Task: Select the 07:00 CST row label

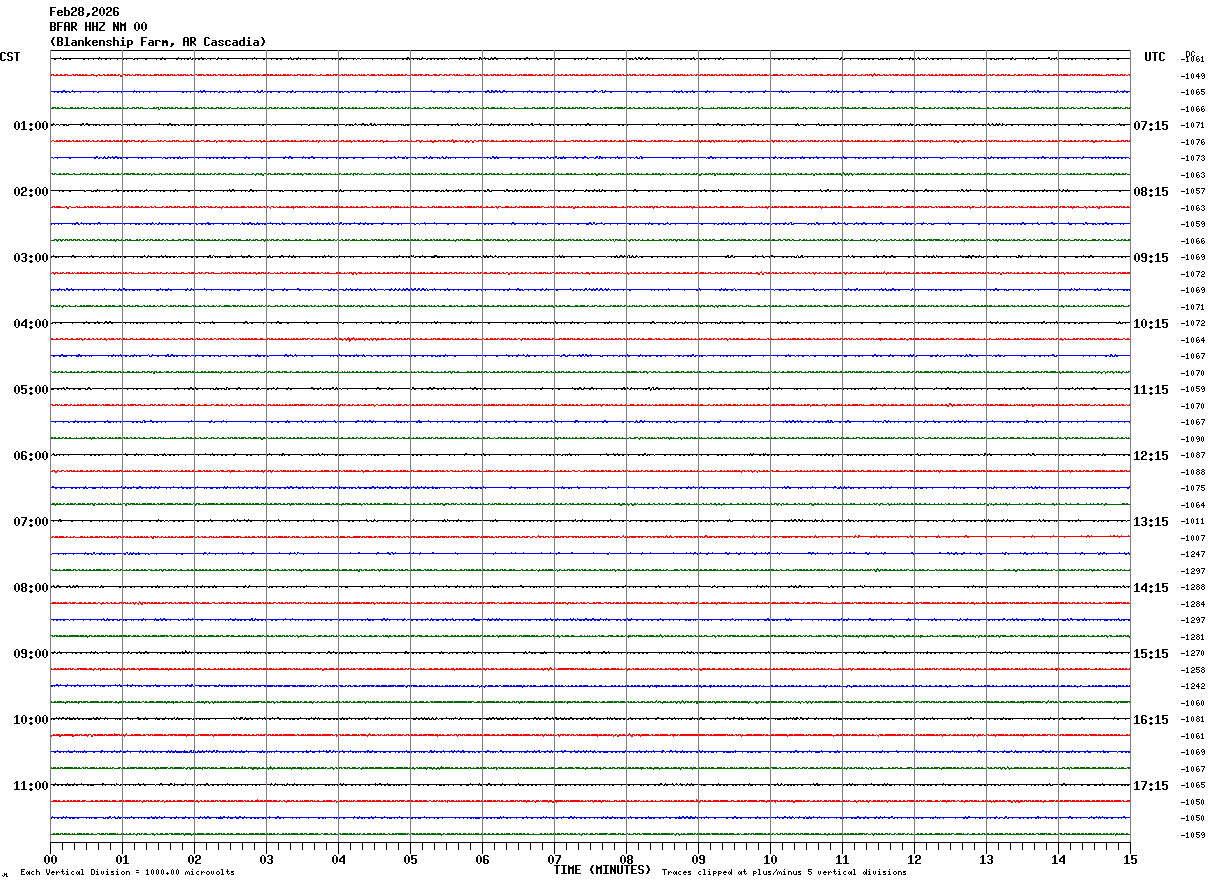Action: [x=31, y=521]
